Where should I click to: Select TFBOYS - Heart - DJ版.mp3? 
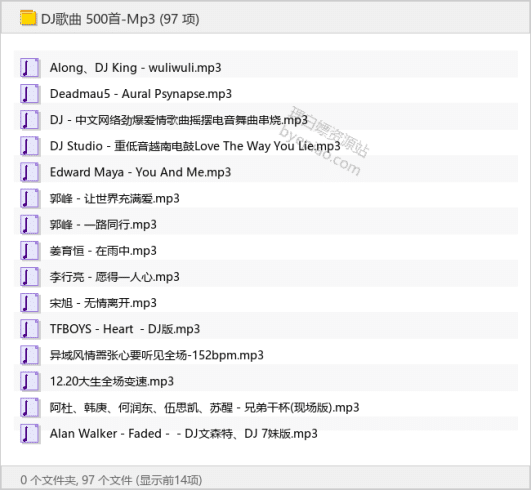click(125, 329)
